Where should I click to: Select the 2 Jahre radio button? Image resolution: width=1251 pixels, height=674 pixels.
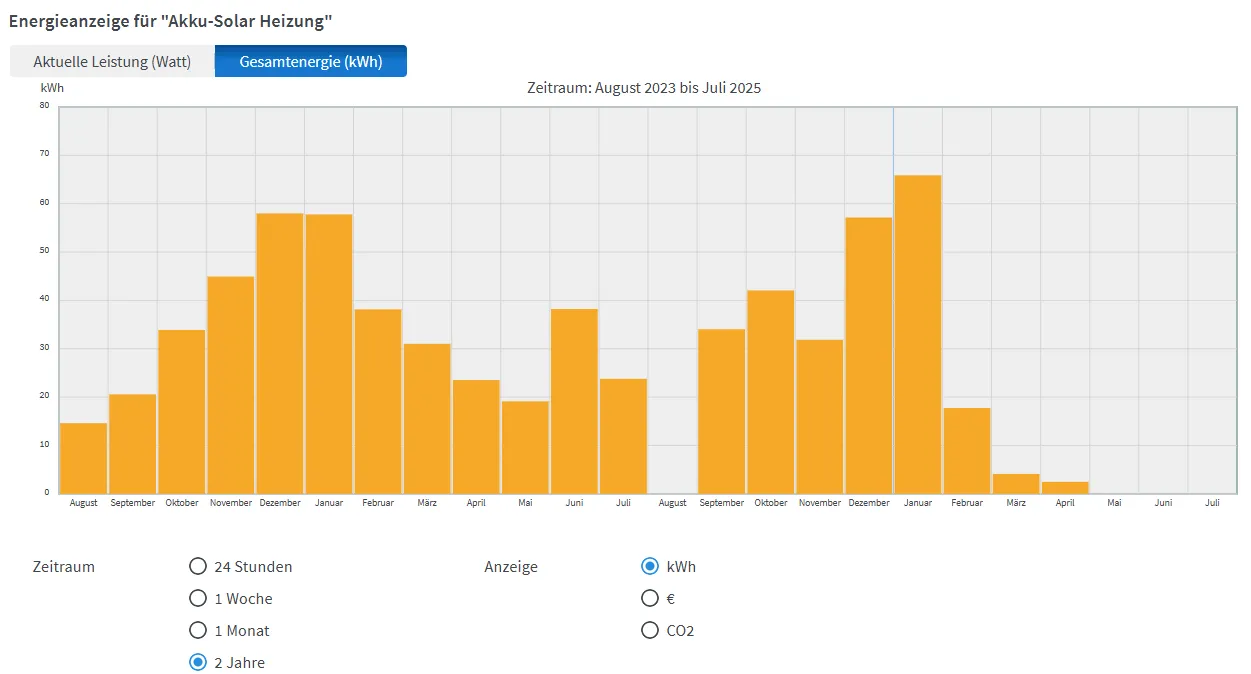198,663
